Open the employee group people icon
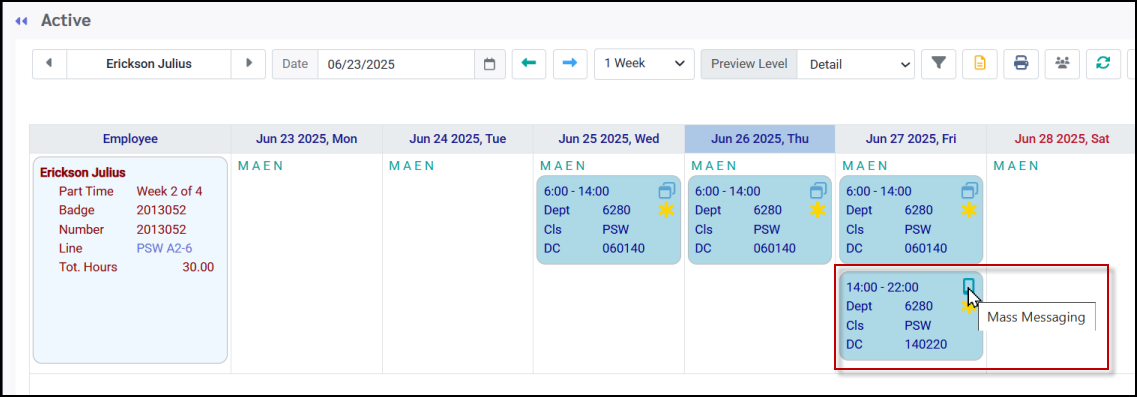The height and width of the screenshot is (397, 1137). 1062,64
